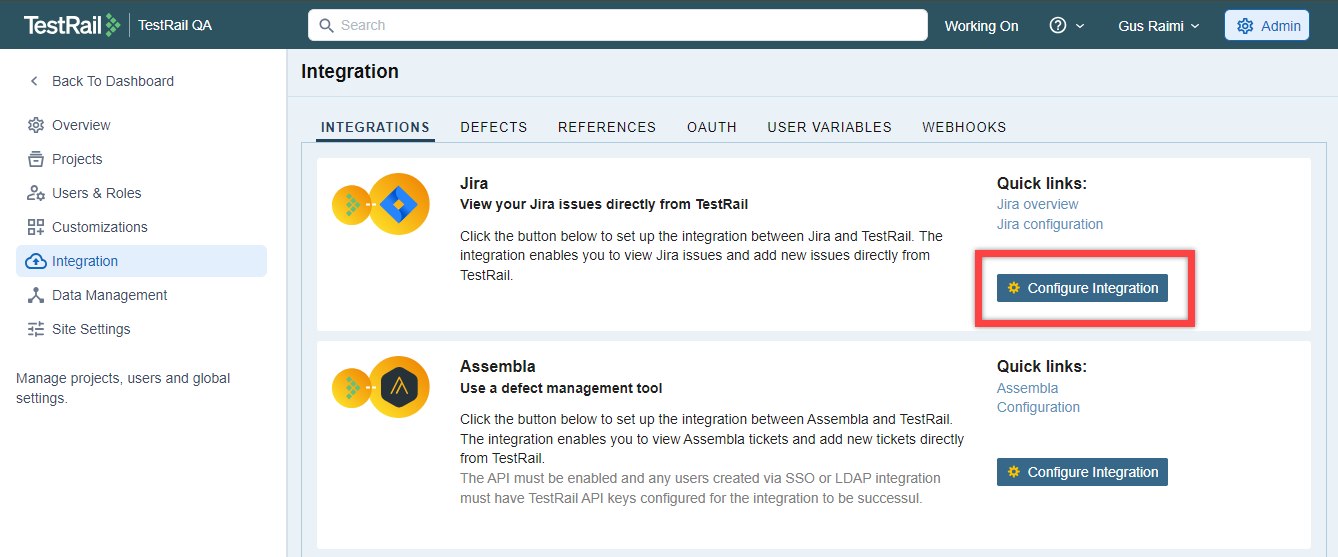The height and width of the screenshot is (557, 1338).
Task: Switch to the Defects tab
Action: [493, 127]
